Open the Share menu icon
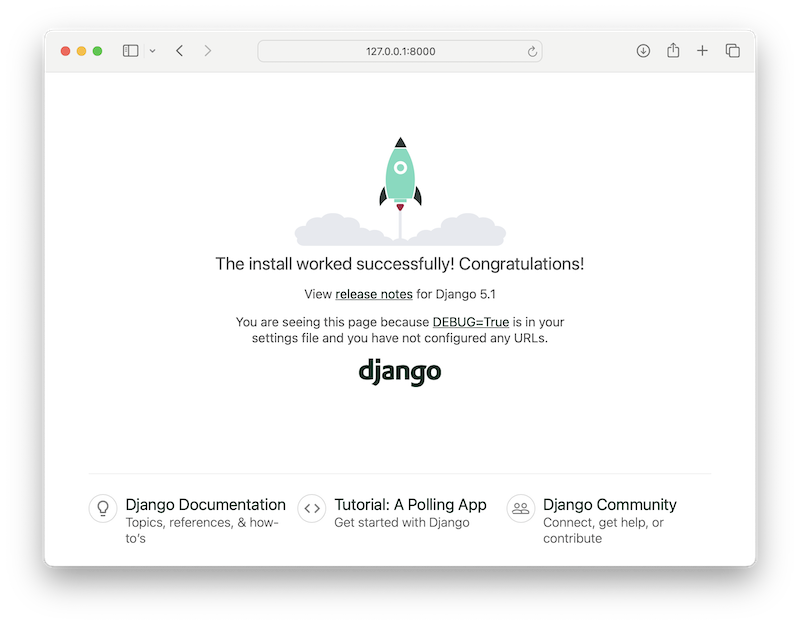The height and width of the screenshot is (625, 800). tap(673, 51)
